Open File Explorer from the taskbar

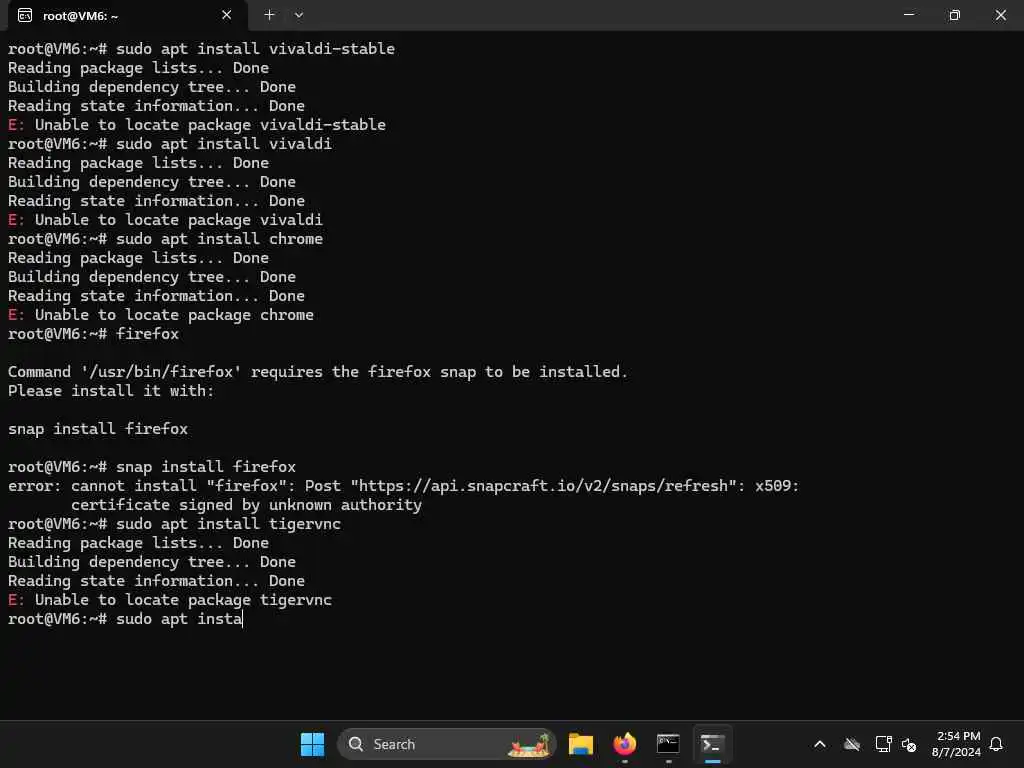[581, 744]
